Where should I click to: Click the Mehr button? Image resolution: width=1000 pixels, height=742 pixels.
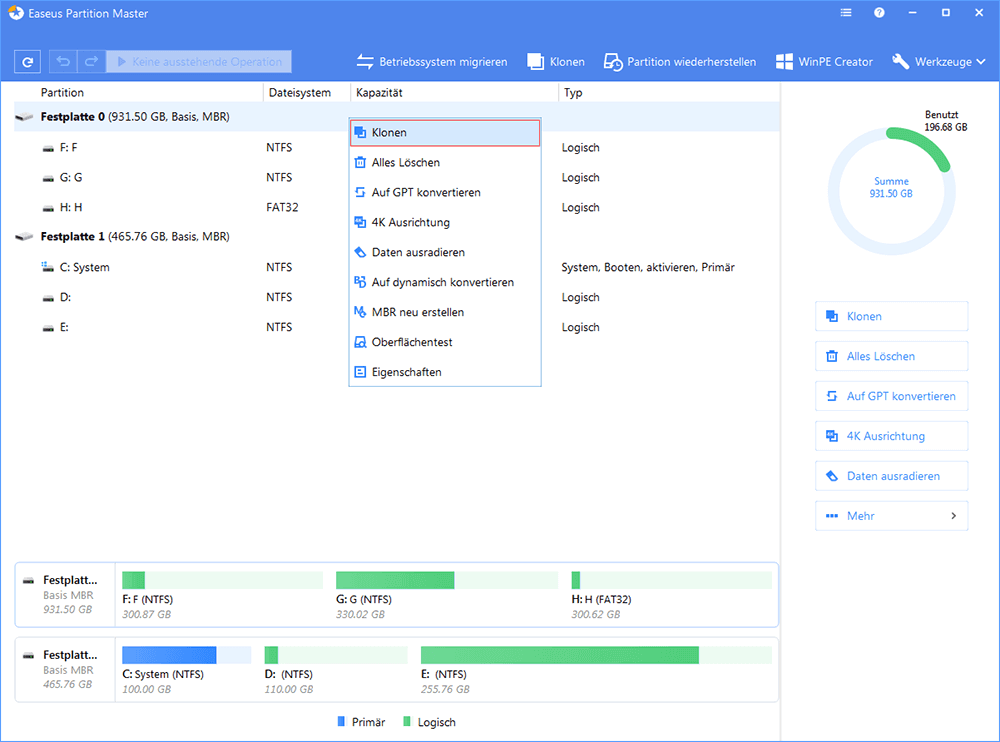coord(892,516)
